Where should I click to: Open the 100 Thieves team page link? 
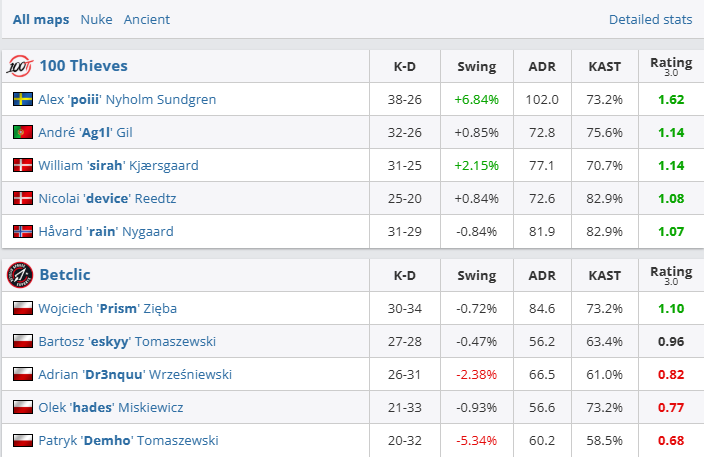(83, 66)
